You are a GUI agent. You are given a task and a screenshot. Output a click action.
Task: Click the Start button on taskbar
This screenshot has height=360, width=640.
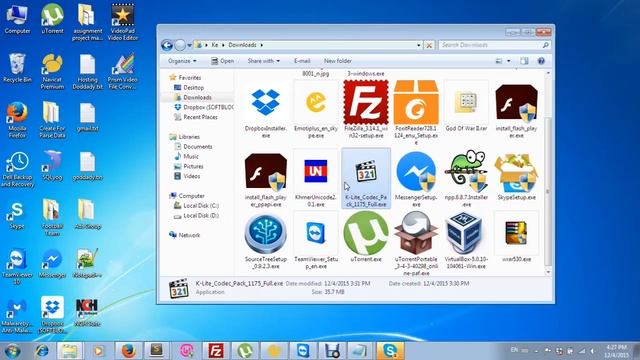click(x=12, y=351)
